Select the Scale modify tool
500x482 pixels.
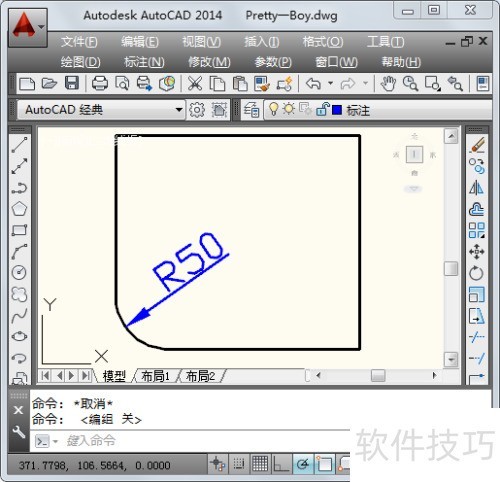[477, 294]
